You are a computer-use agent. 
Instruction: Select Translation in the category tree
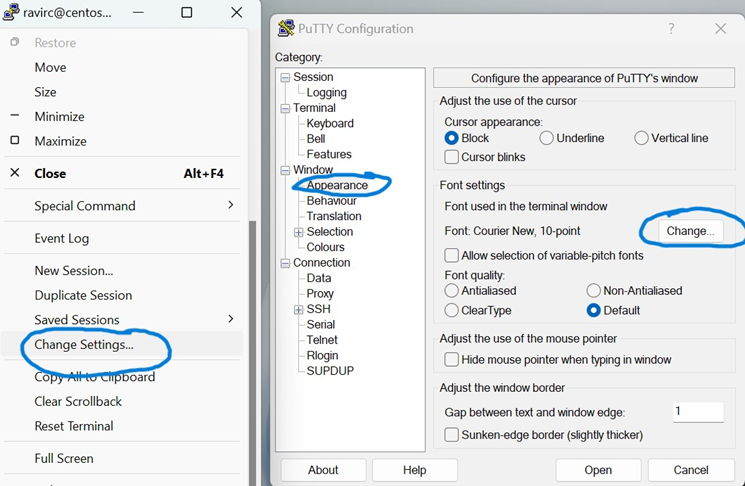[334, 217]
